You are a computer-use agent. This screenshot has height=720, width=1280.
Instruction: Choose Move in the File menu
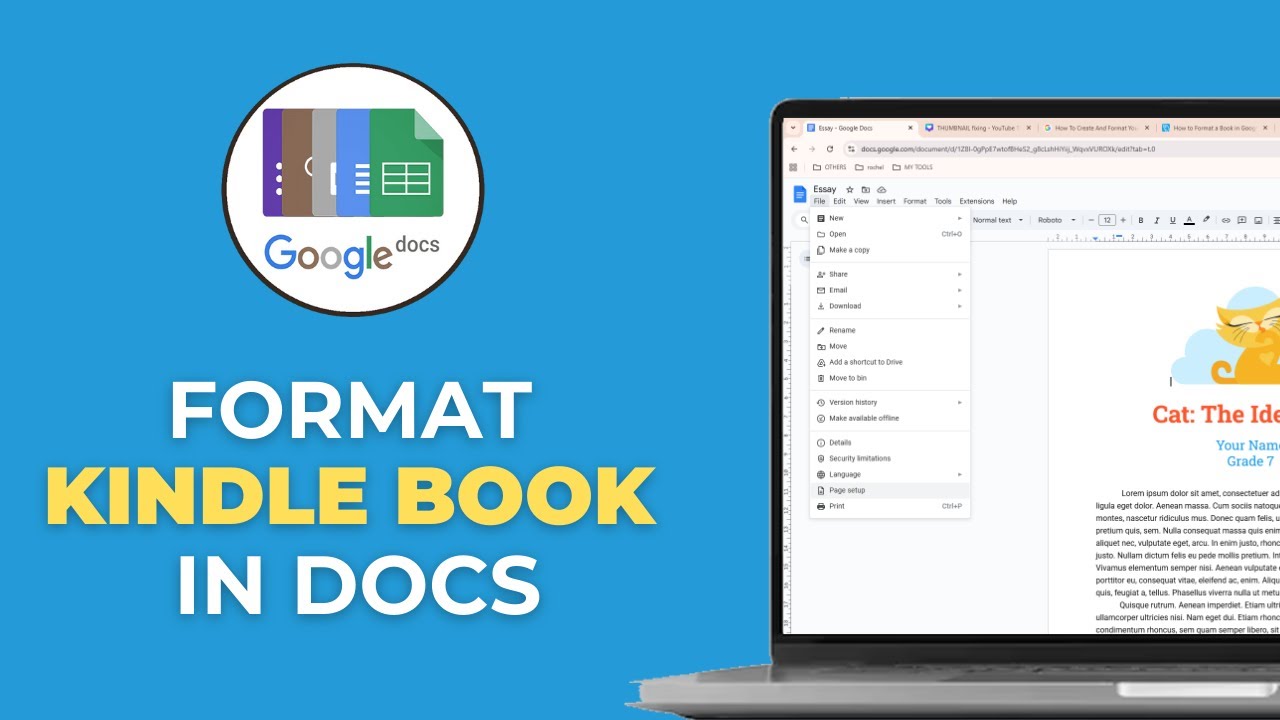click(x=890, y=346)
